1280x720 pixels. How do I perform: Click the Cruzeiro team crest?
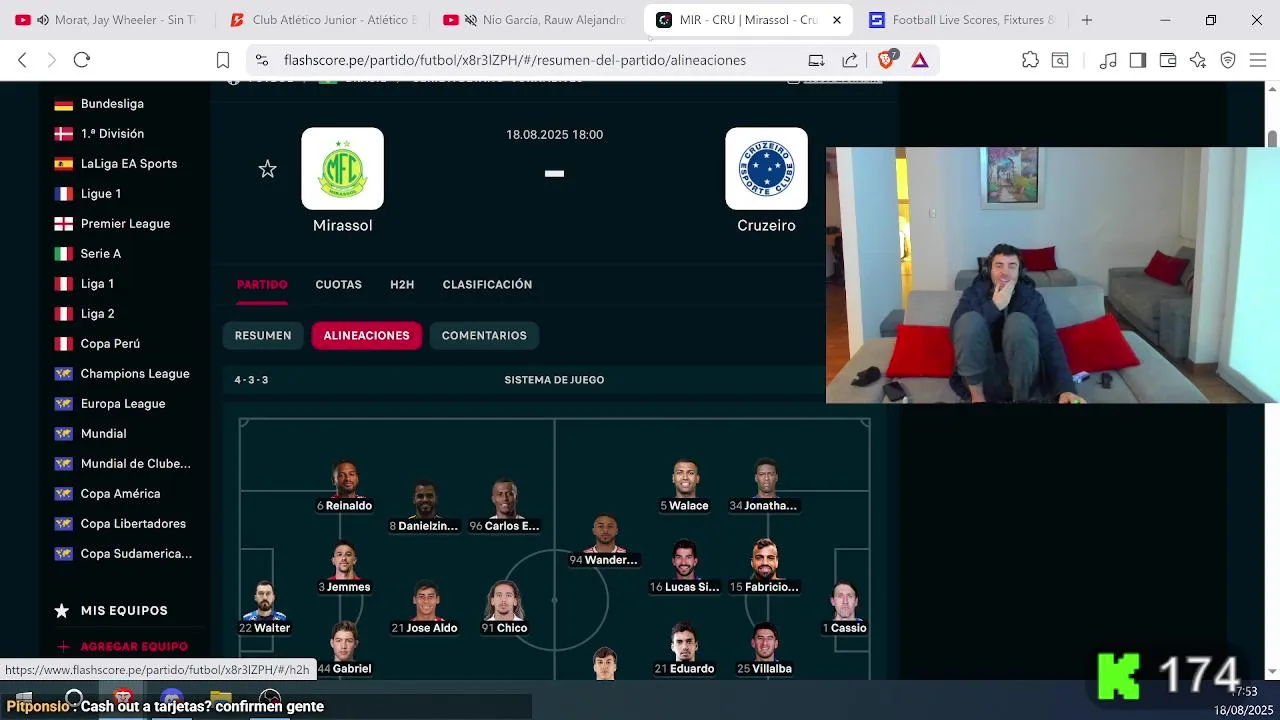point(767,168)
